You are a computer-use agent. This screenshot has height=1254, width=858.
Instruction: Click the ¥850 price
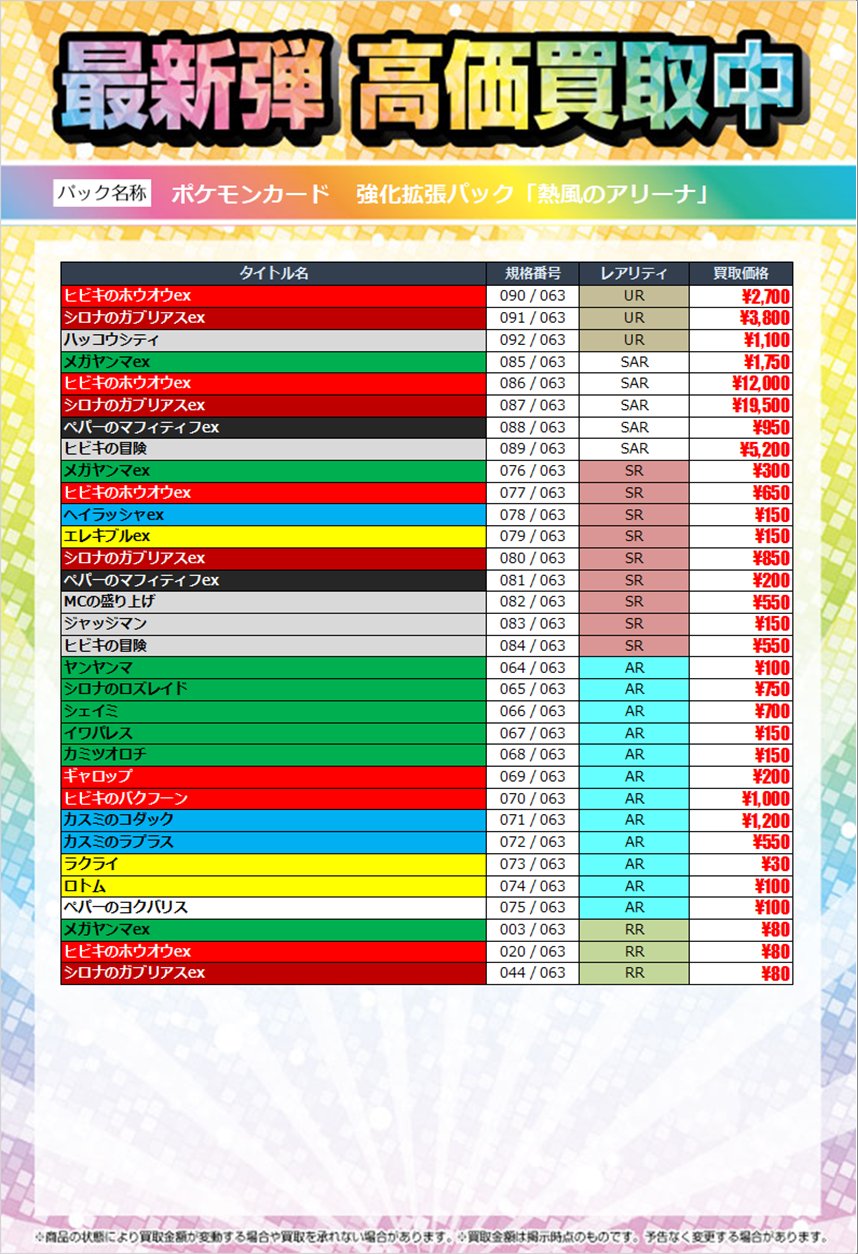pos(772,558)
